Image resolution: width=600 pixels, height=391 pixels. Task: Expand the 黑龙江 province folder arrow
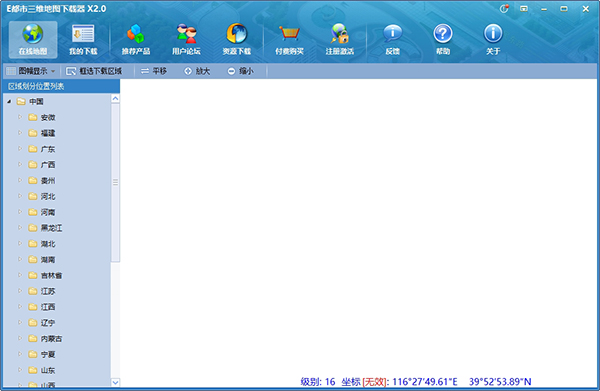tap(20, 228)
